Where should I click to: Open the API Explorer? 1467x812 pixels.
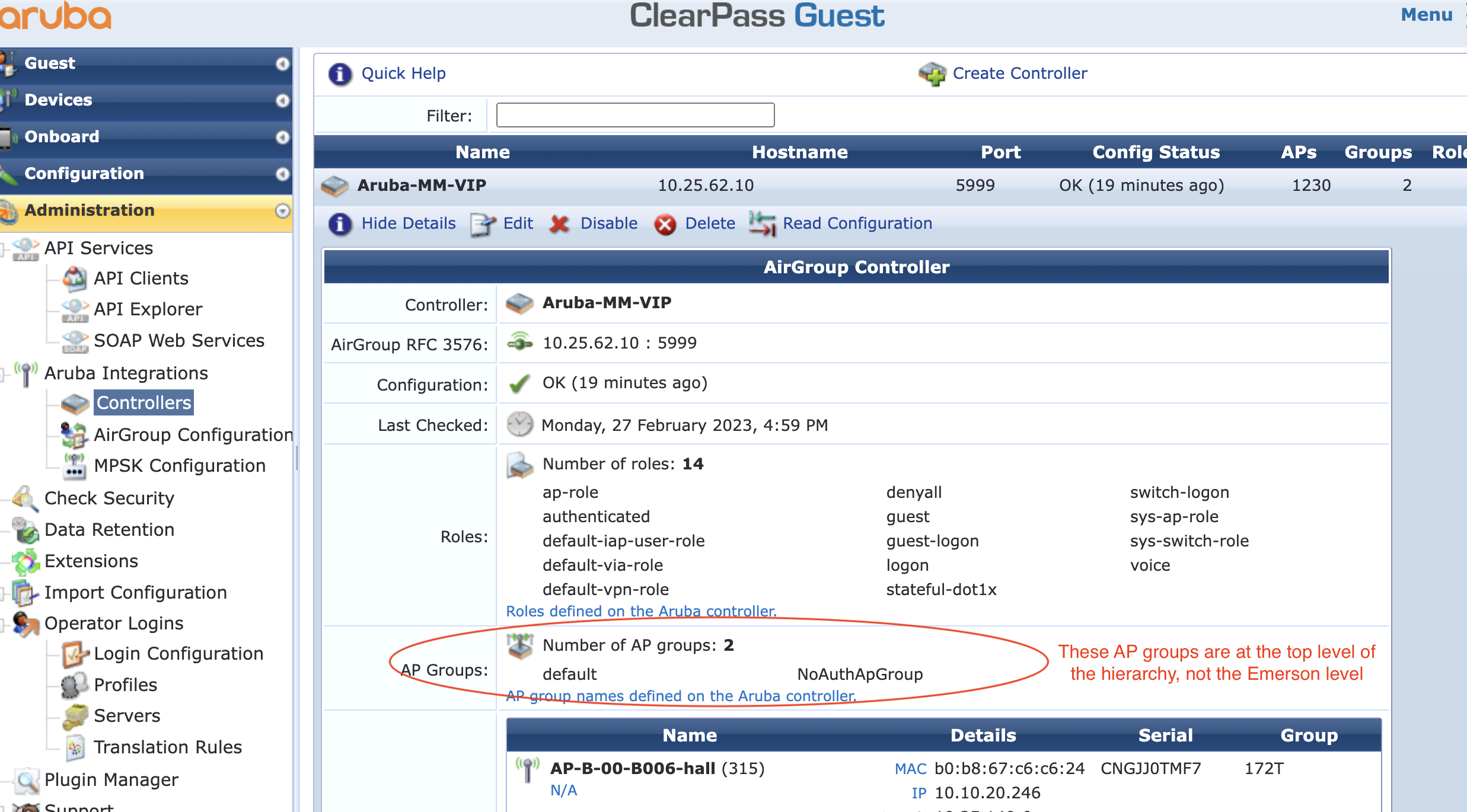pos(147,309)
